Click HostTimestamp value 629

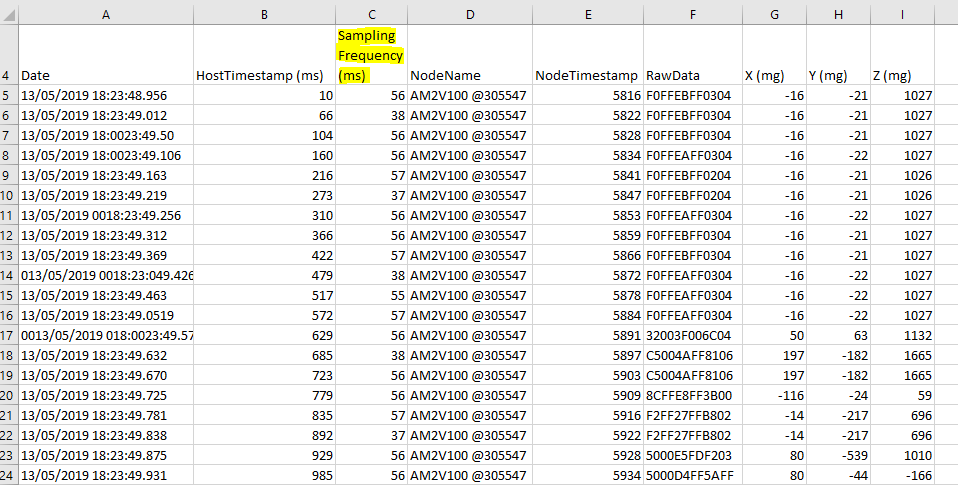tap(265, 335)
